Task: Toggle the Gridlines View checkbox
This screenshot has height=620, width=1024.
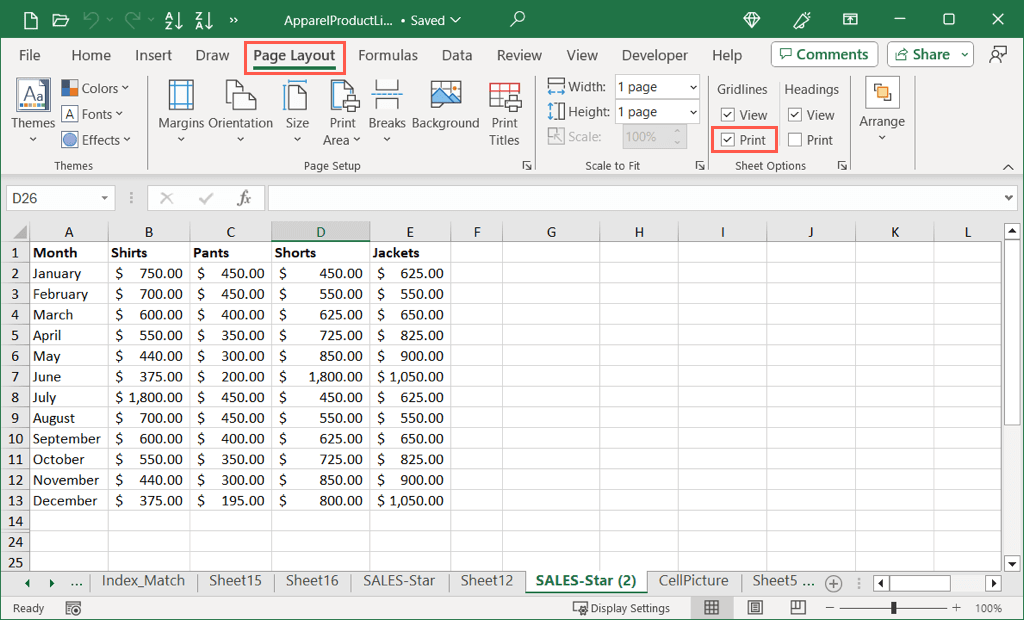Action: click(x=728, y=115)
